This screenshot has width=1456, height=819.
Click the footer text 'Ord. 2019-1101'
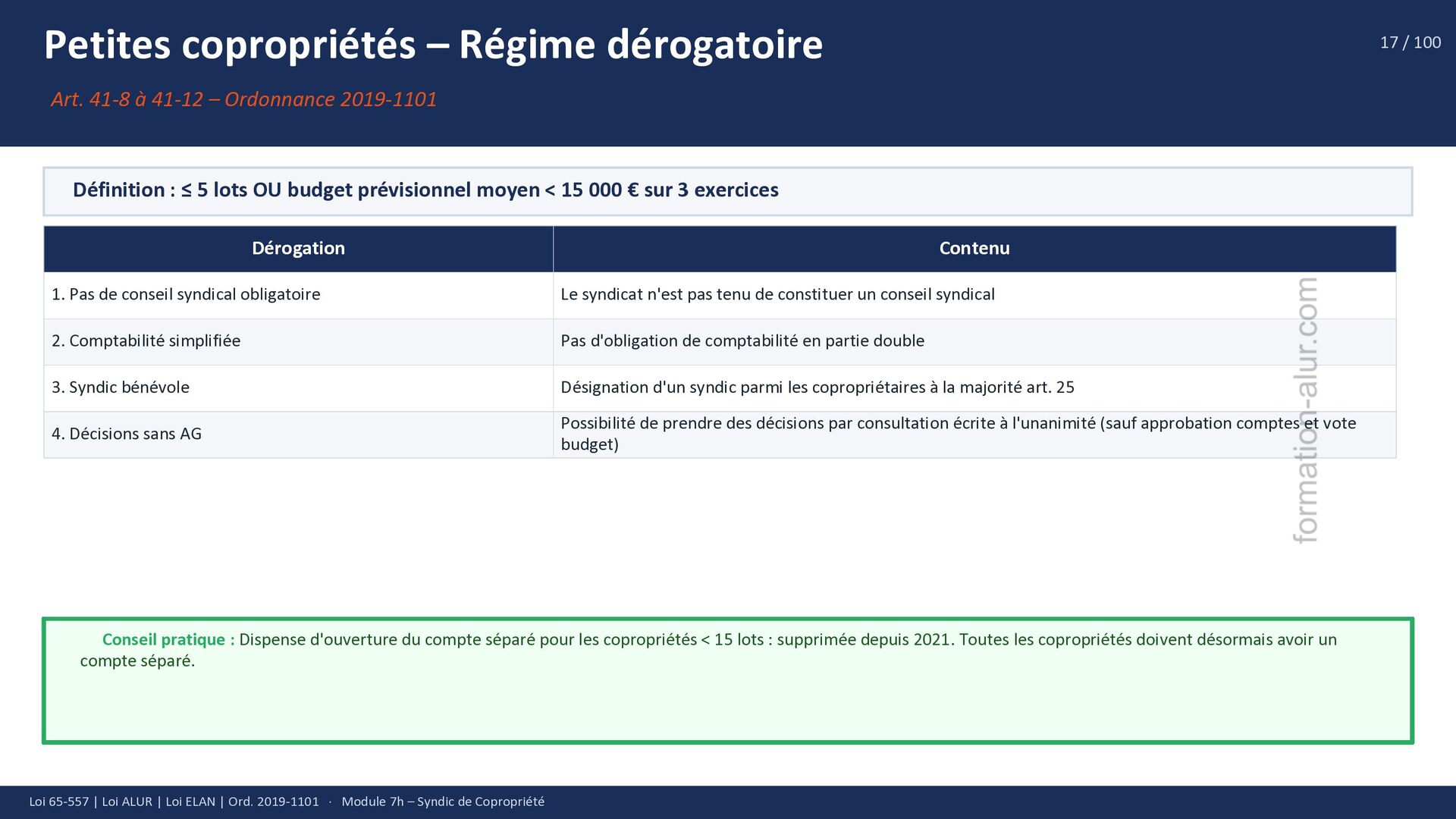click(273, 802)
